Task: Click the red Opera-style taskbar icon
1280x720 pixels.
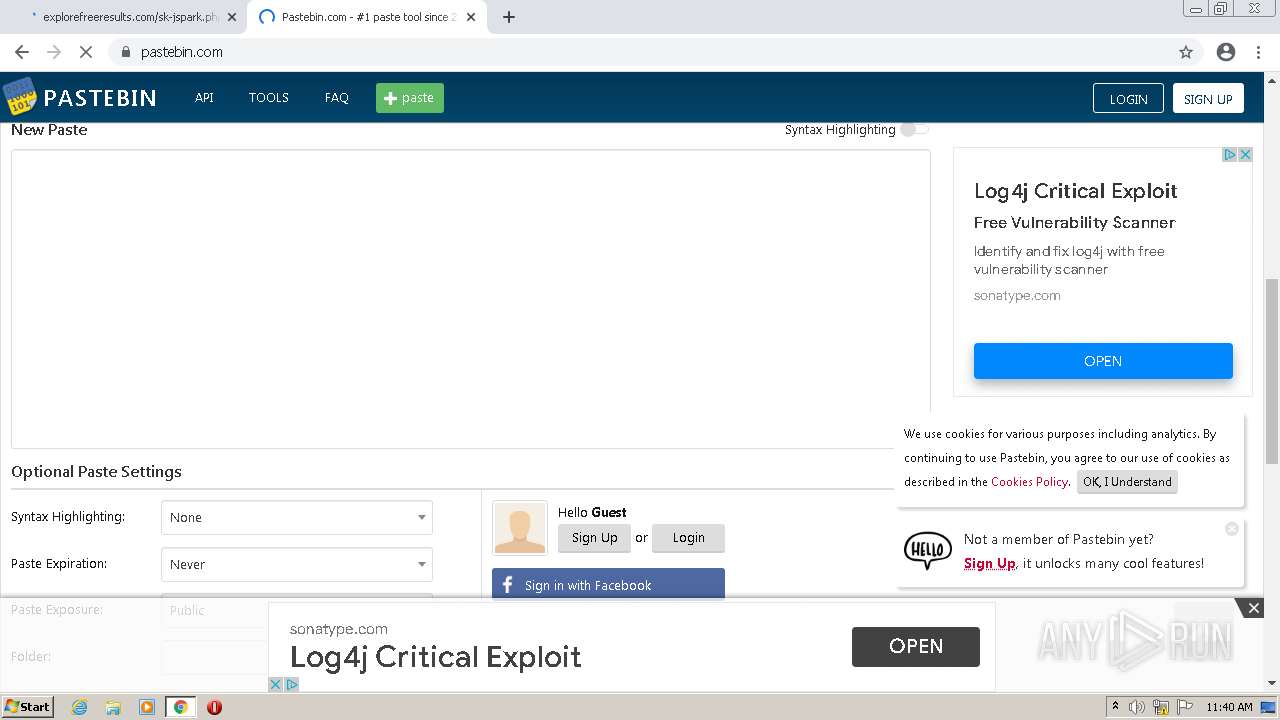Action: click(214, 707)
